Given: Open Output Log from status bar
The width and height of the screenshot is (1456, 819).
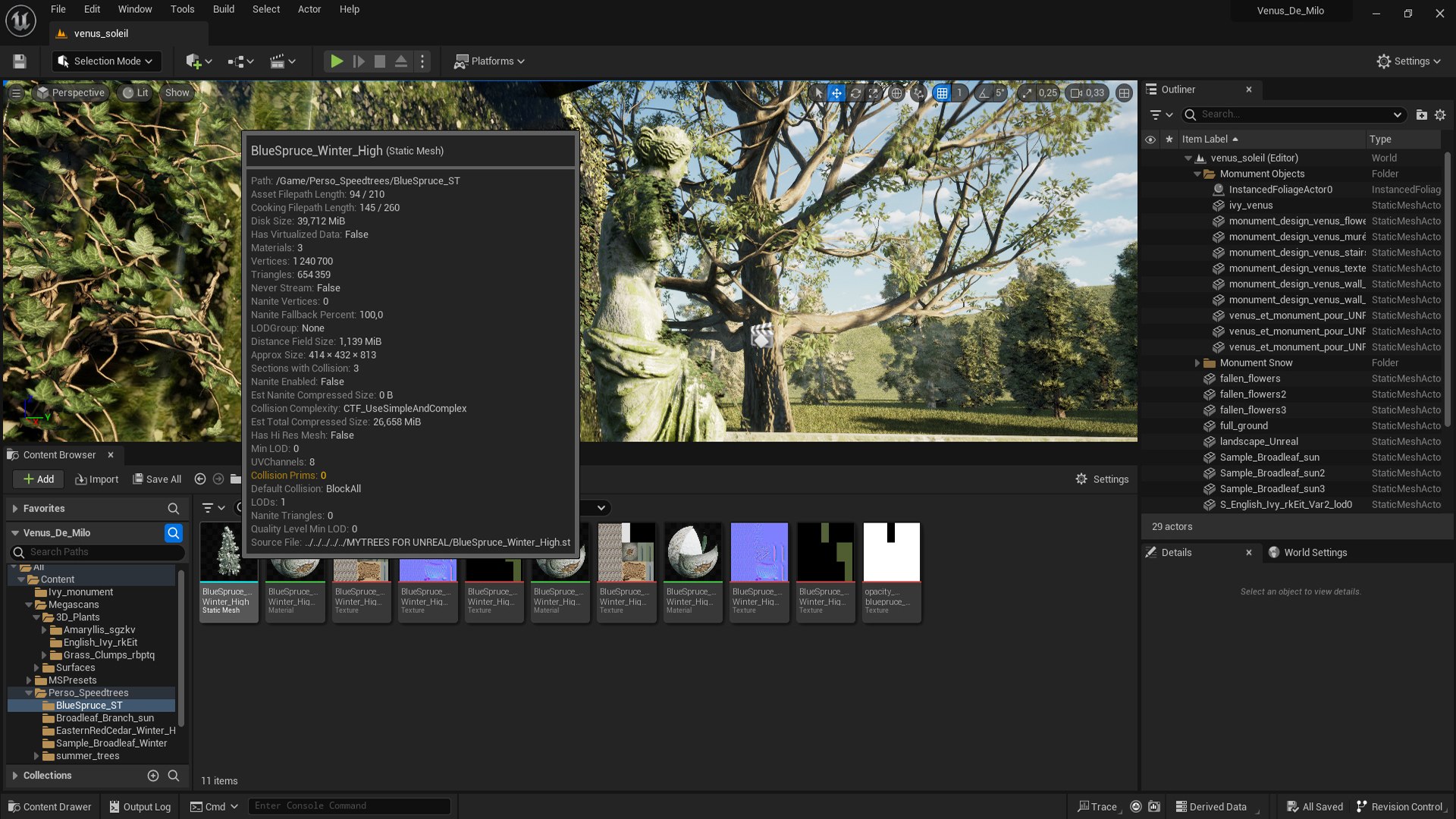Looking at the screenshot, I should [x=140, y=807].
